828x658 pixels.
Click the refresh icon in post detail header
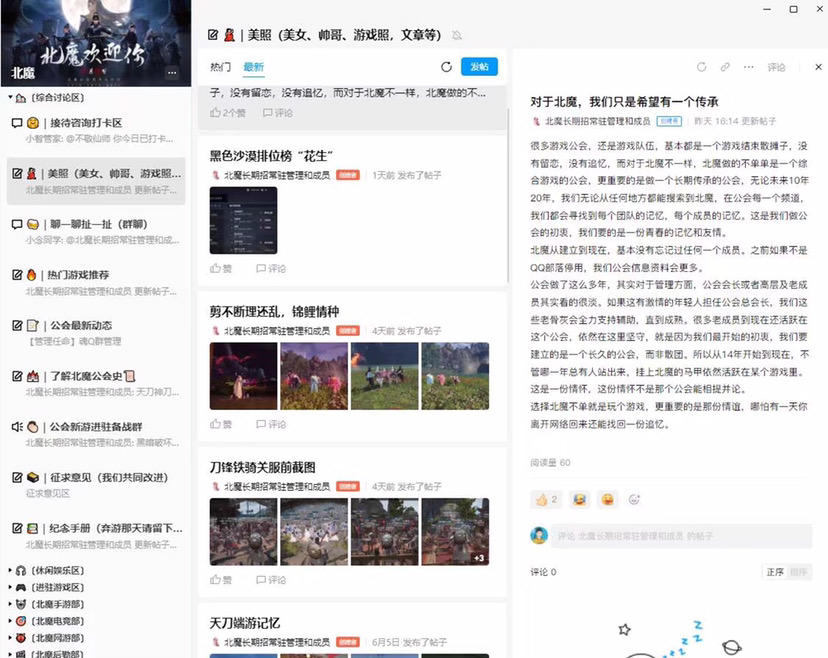701,67
